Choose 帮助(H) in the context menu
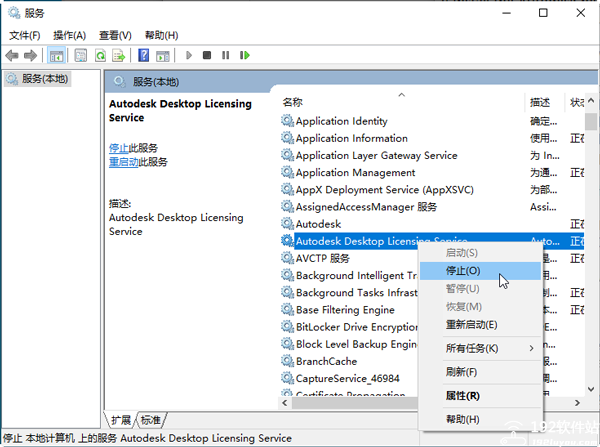 click(x=480, y=419)
